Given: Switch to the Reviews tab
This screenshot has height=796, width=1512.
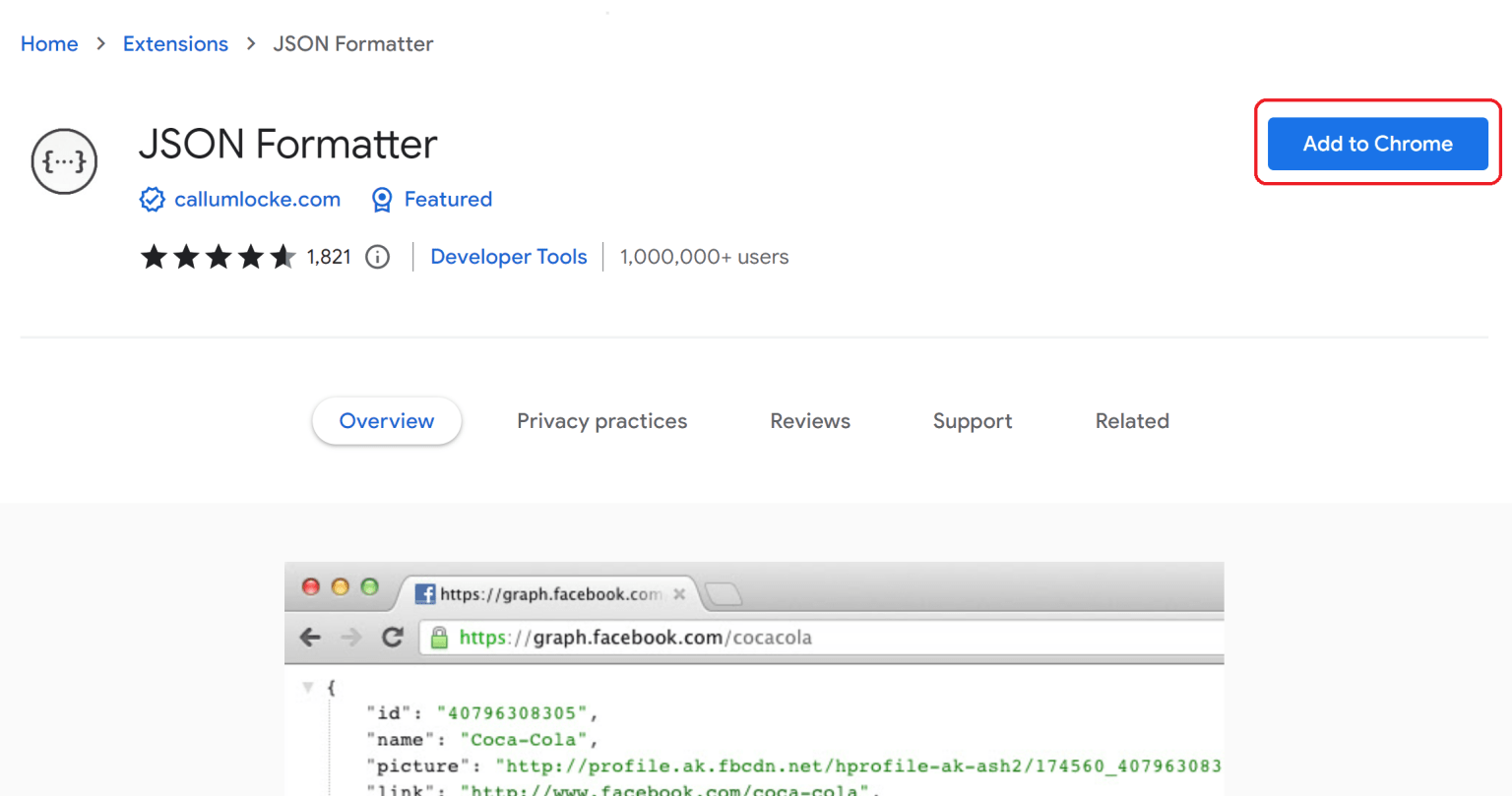Looking at the screenshot, I should (x=809, y=420).
